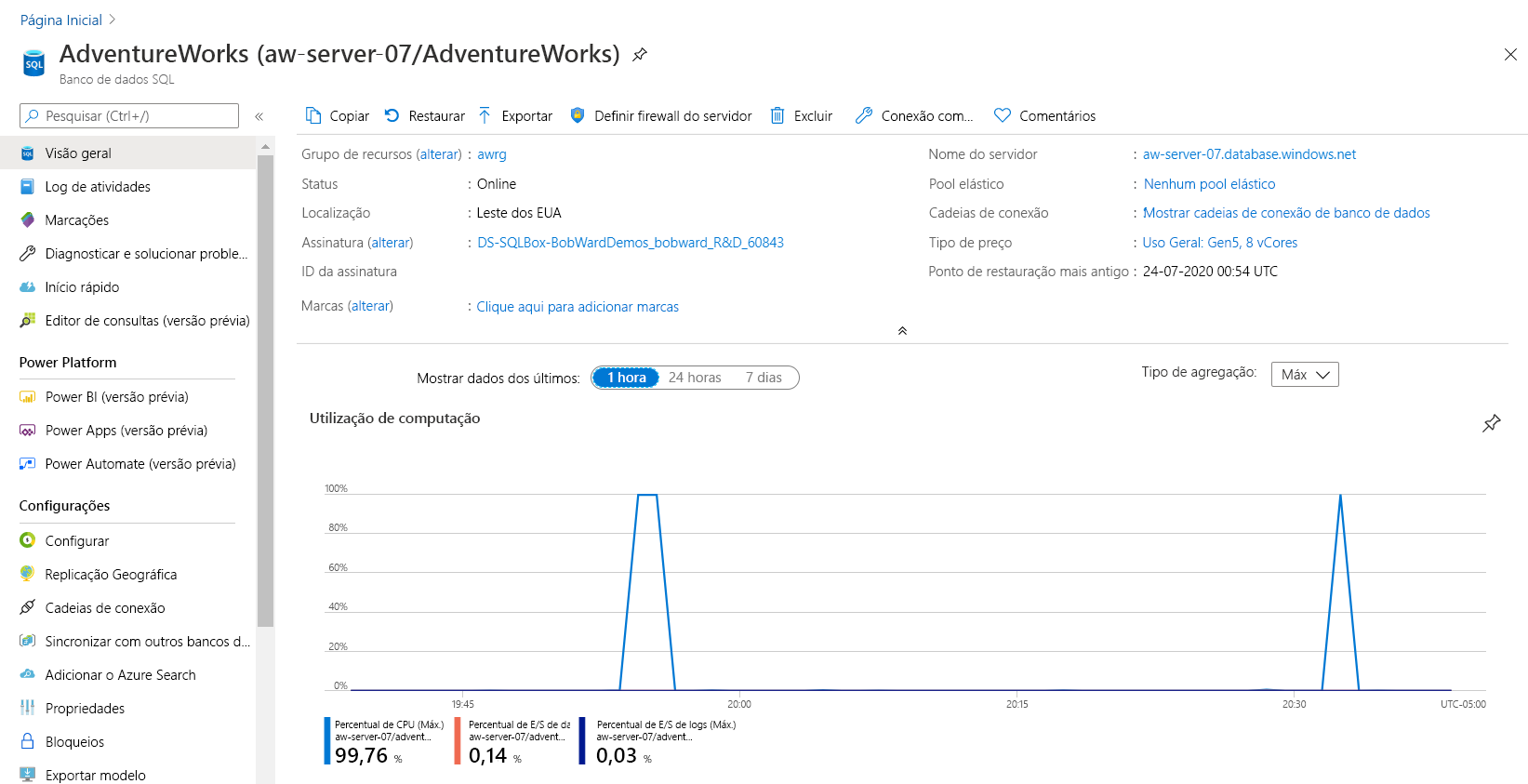The height and width of the screenshot is (784, 1528).
Task: Open aw-server-07.database.windows.net server link
Action: (x=1249, y=154)
